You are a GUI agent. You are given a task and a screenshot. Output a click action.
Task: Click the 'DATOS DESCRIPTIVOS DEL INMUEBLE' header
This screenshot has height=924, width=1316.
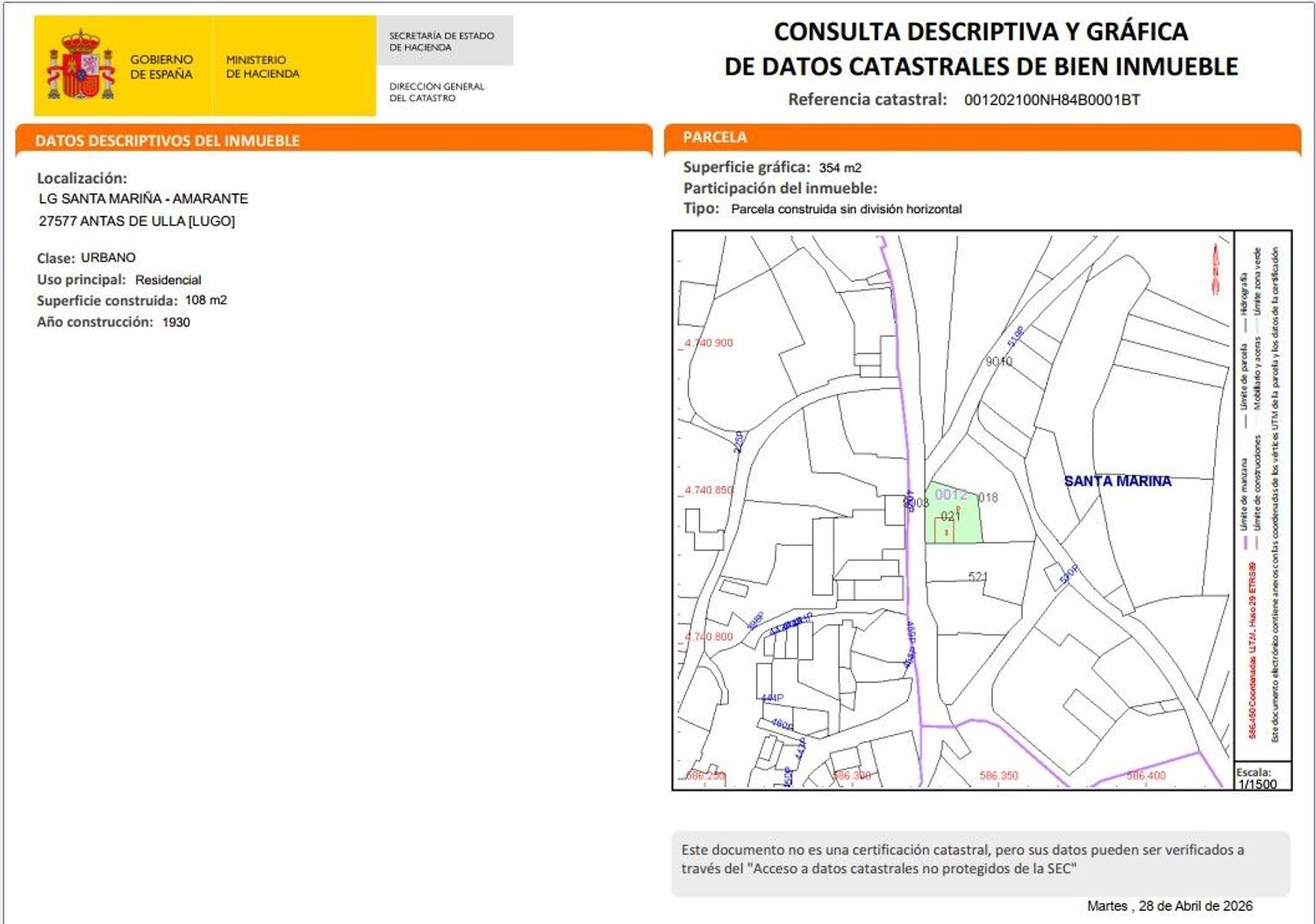(168, 140)
